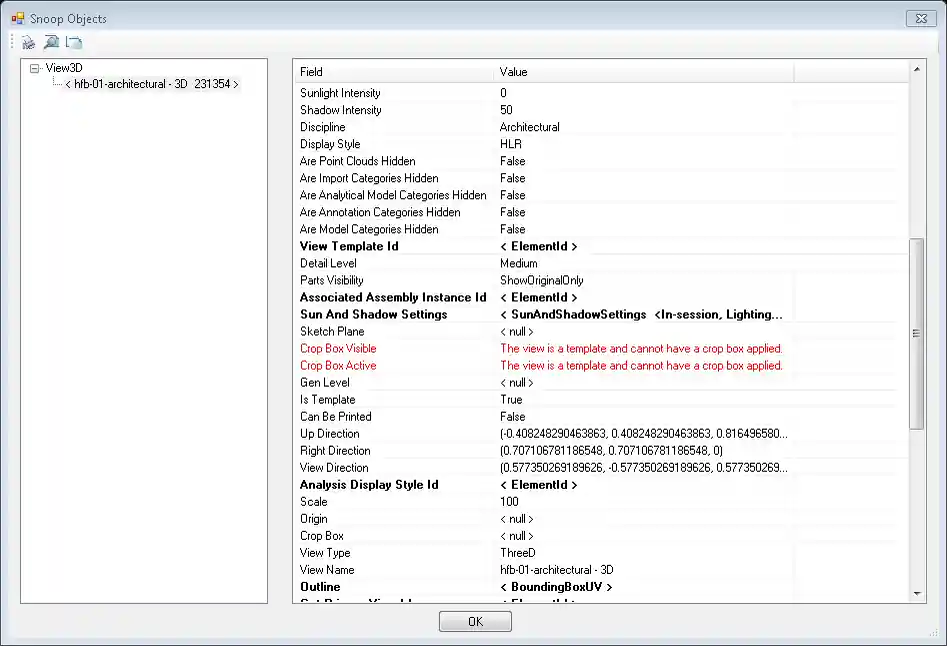Open the View Template Id ElementId value
947x646 pixels.
(538, 246)
